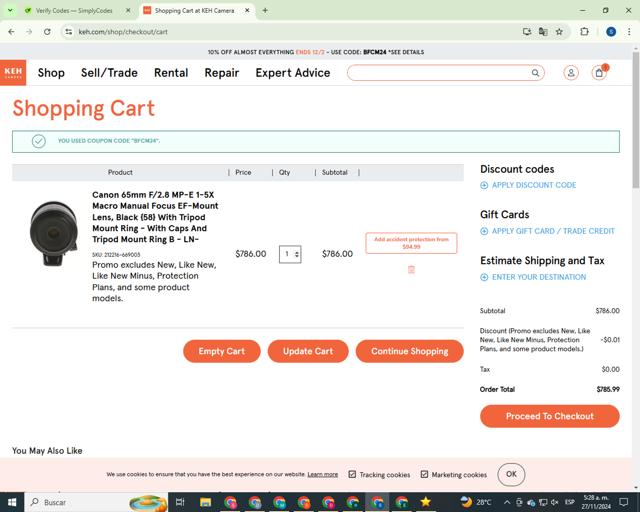Viewport: 640px width, 512px height.
Task: Open the browser extensions puzzle icon
Action: (x=584, y=32)
